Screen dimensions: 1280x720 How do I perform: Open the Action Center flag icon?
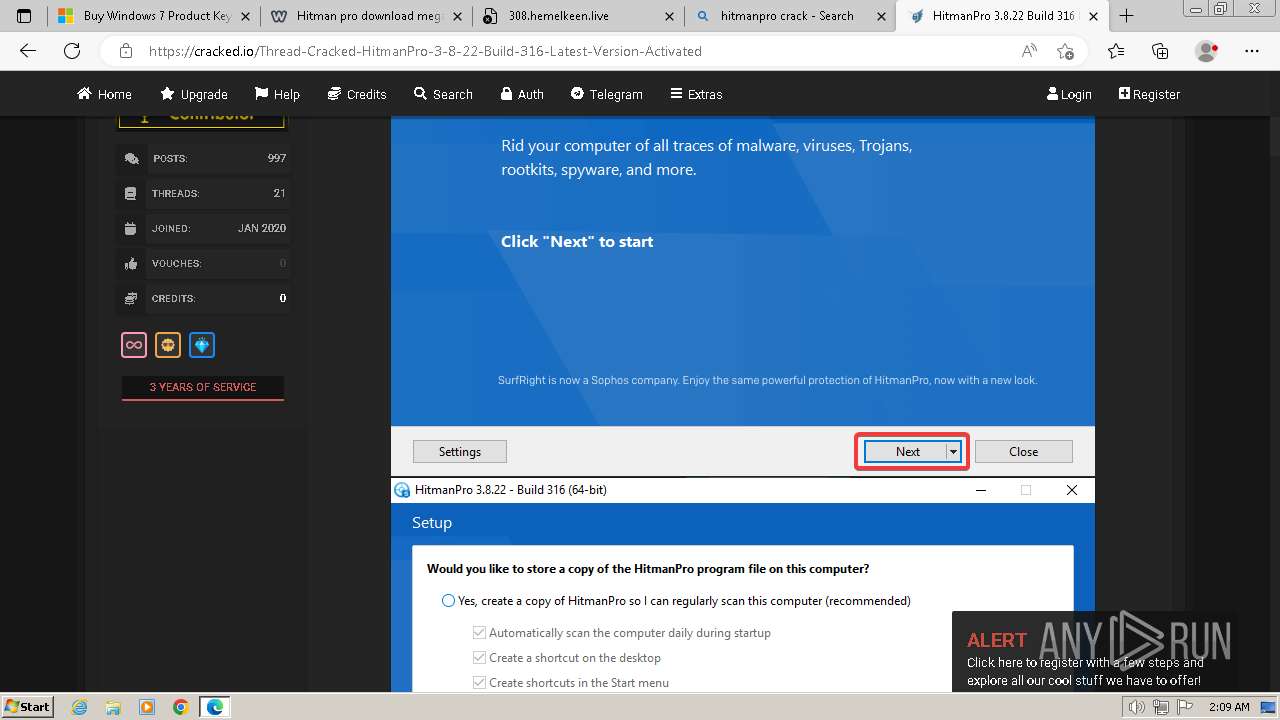click(x=1183, y=707)
